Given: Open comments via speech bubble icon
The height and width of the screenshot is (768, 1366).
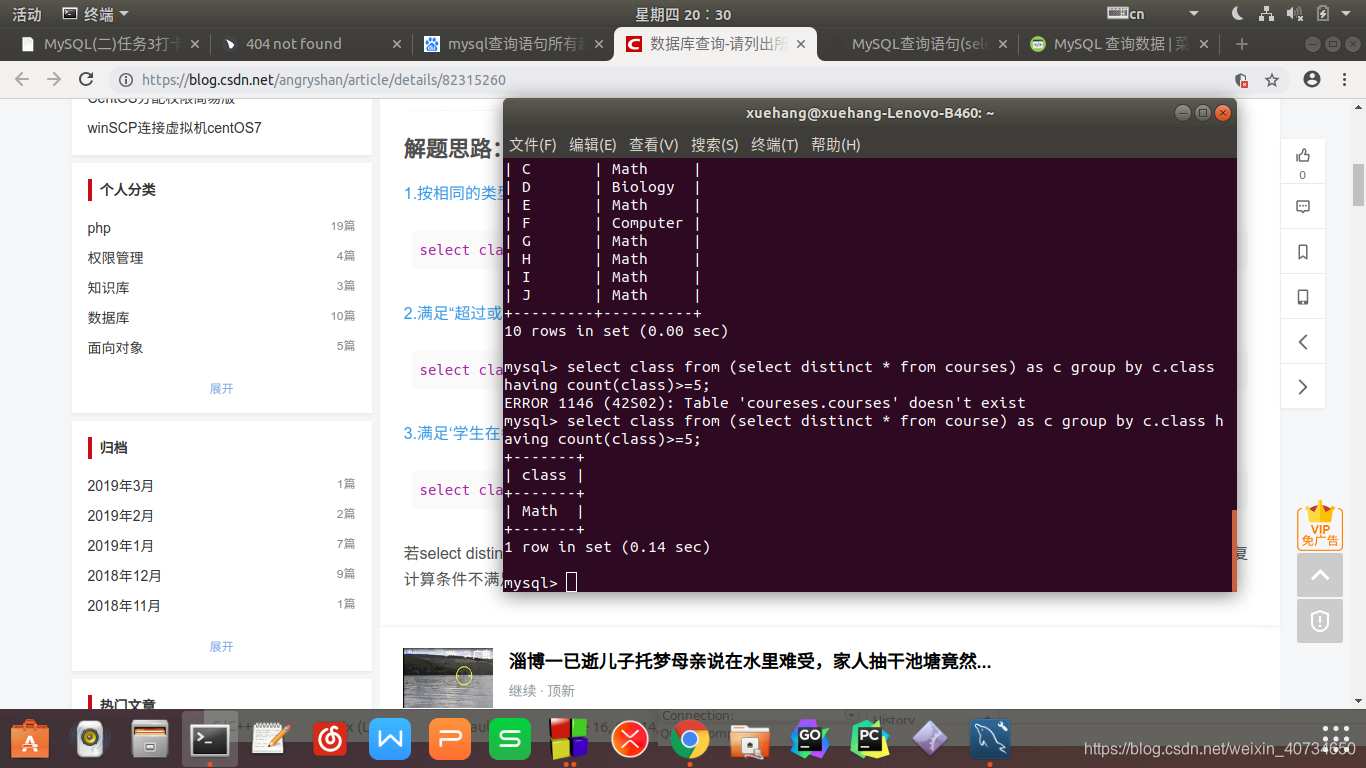Looking at the screenshot, I should click(1303, 207).
